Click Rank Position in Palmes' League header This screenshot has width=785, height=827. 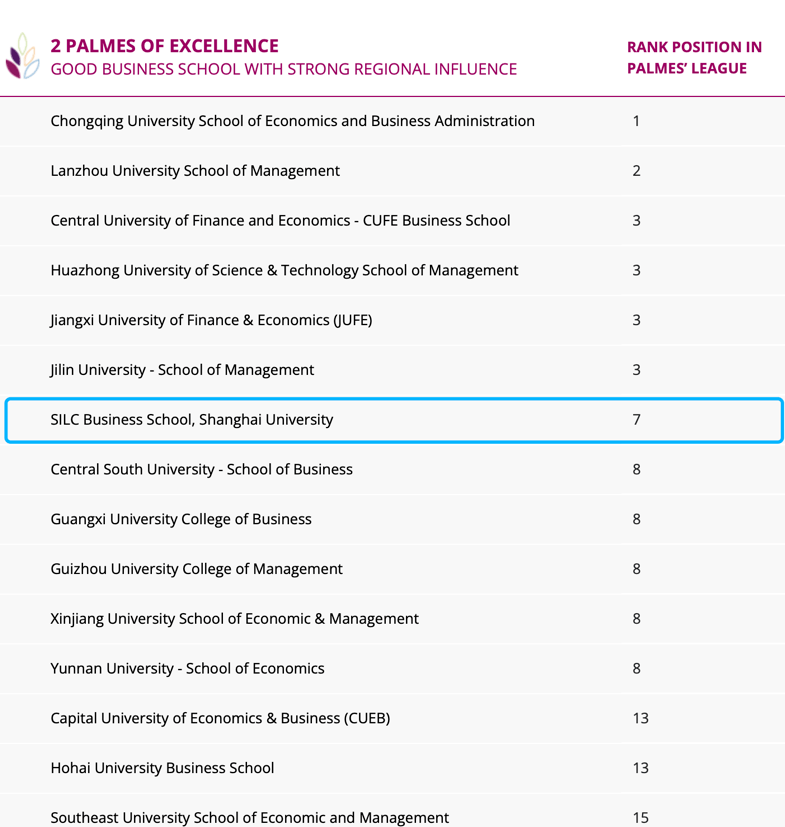[693, 58]
